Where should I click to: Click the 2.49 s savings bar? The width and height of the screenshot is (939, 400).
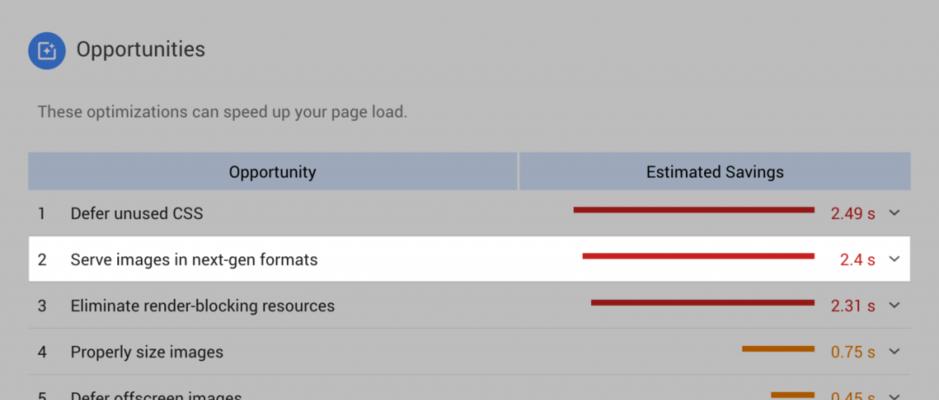pyautogui.click(x=693, y=210)
